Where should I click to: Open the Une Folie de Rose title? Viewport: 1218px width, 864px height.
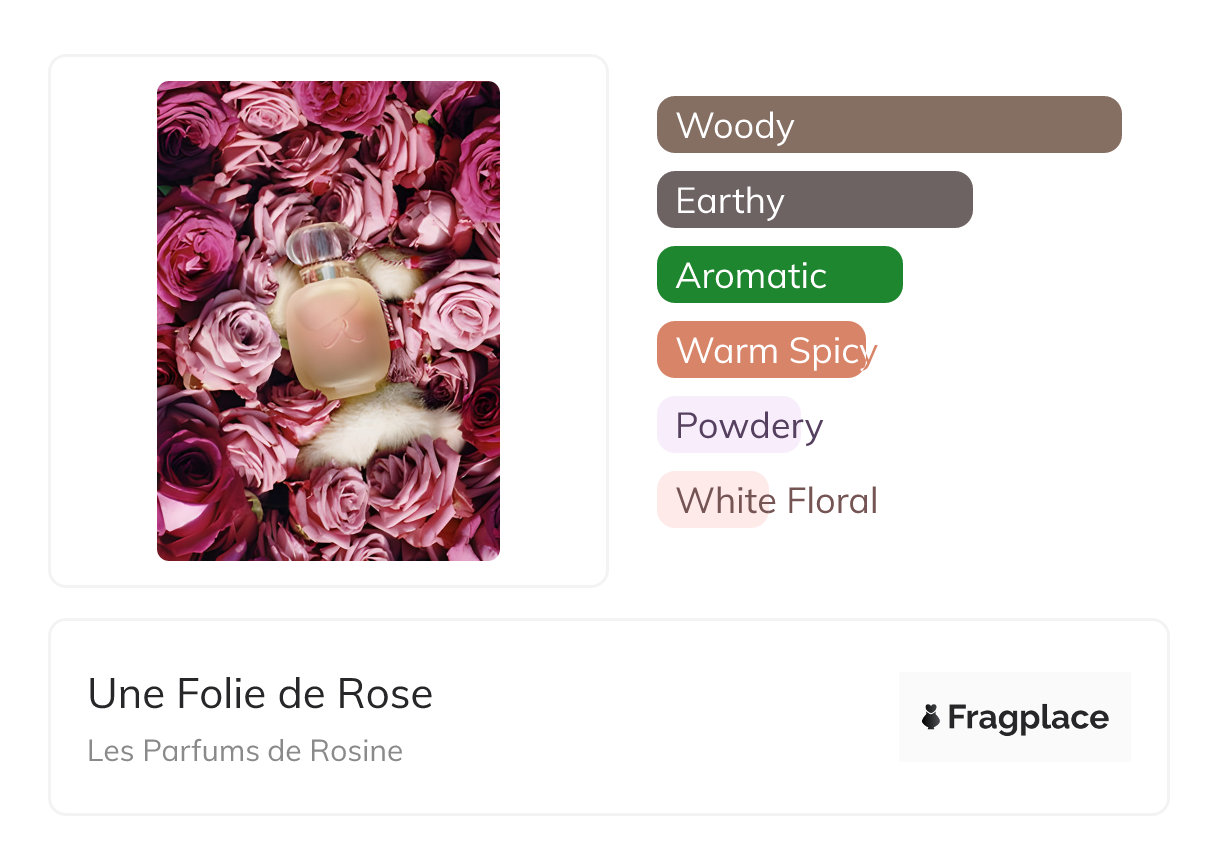point(260,694)
